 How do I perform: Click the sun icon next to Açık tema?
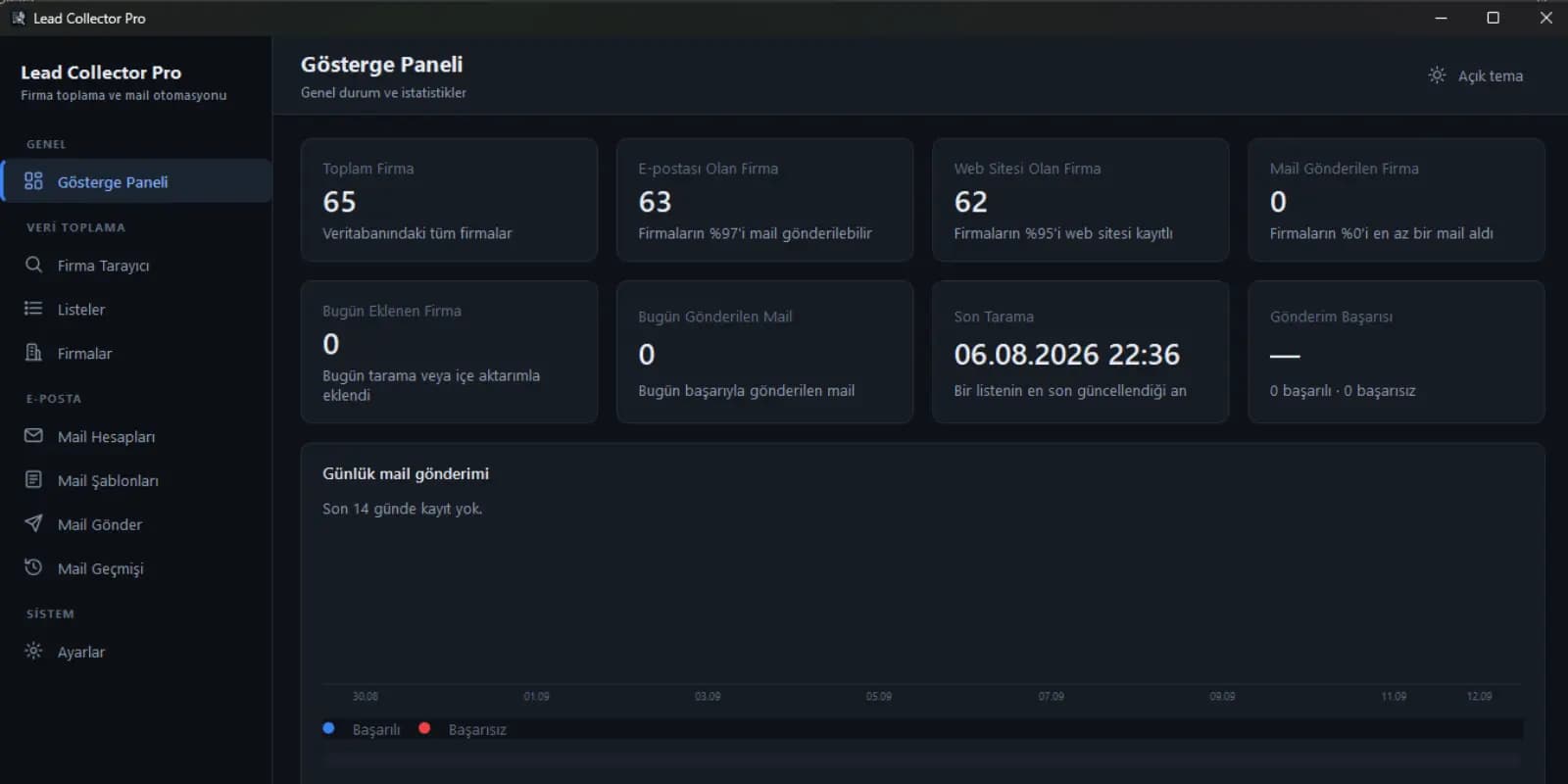point(1437,75)
